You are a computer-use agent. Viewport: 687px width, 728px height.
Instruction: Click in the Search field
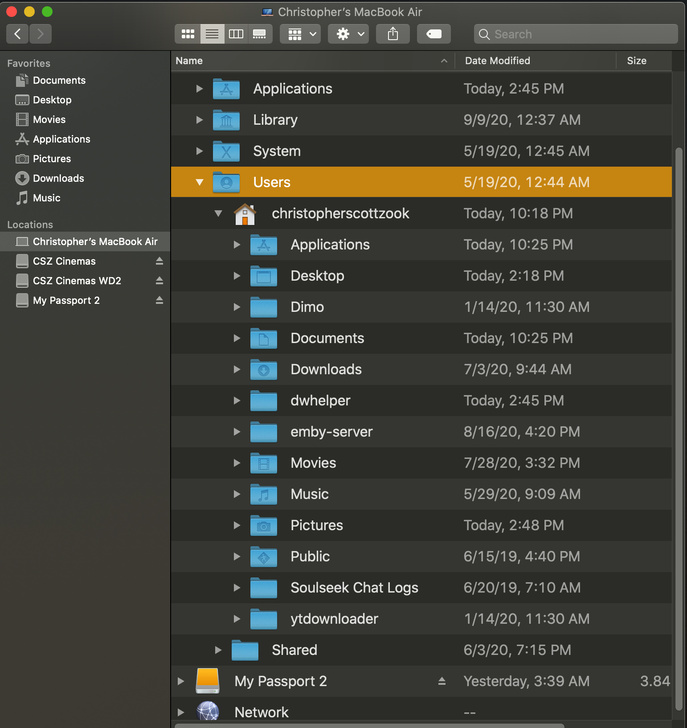(x=576, y=34)
